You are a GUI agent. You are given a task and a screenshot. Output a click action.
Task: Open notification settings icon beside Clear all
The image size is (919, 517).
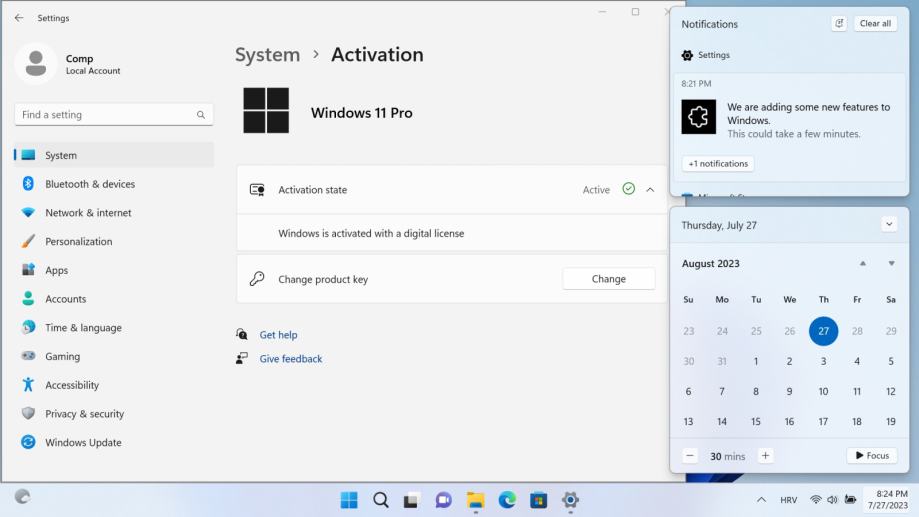tap(839, 24)
